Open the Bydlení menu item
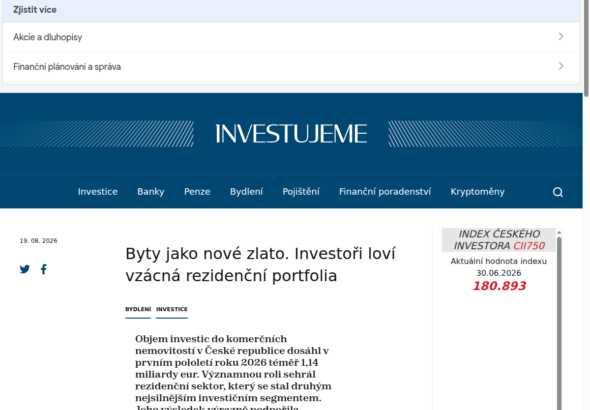The width and height of the screenshot is (590, 410). point(246,192)
